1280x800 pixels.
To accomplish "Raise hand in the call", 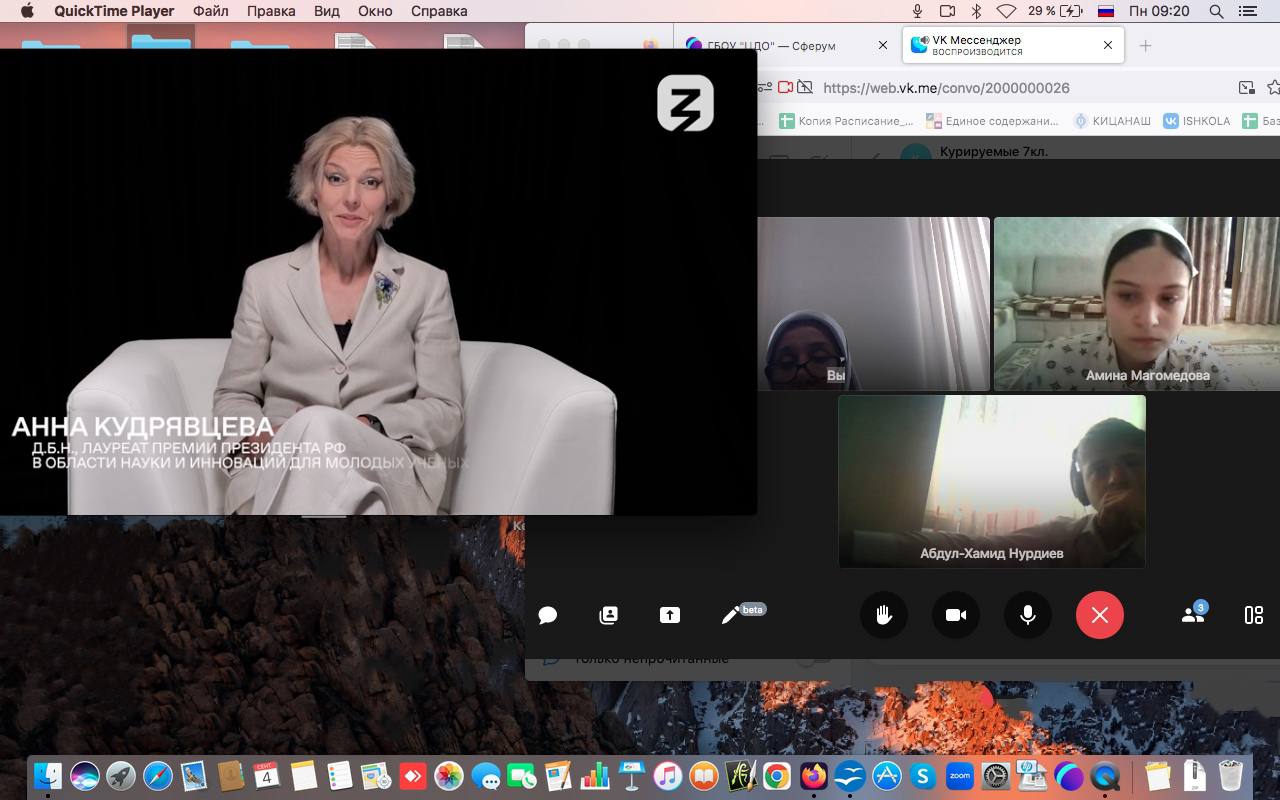I will point(884,615).
